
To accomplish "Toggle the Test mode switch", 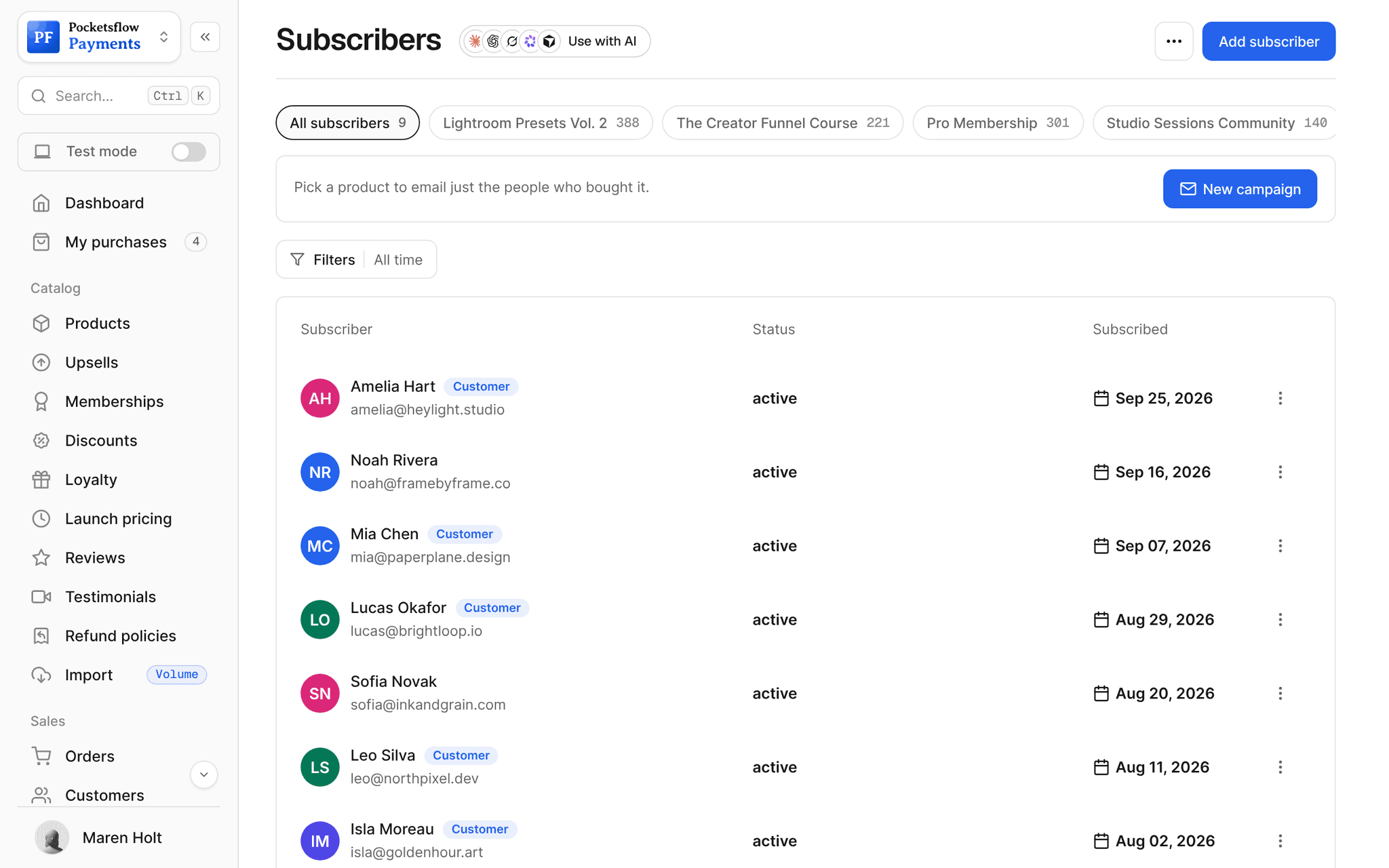I will (189, 152).
